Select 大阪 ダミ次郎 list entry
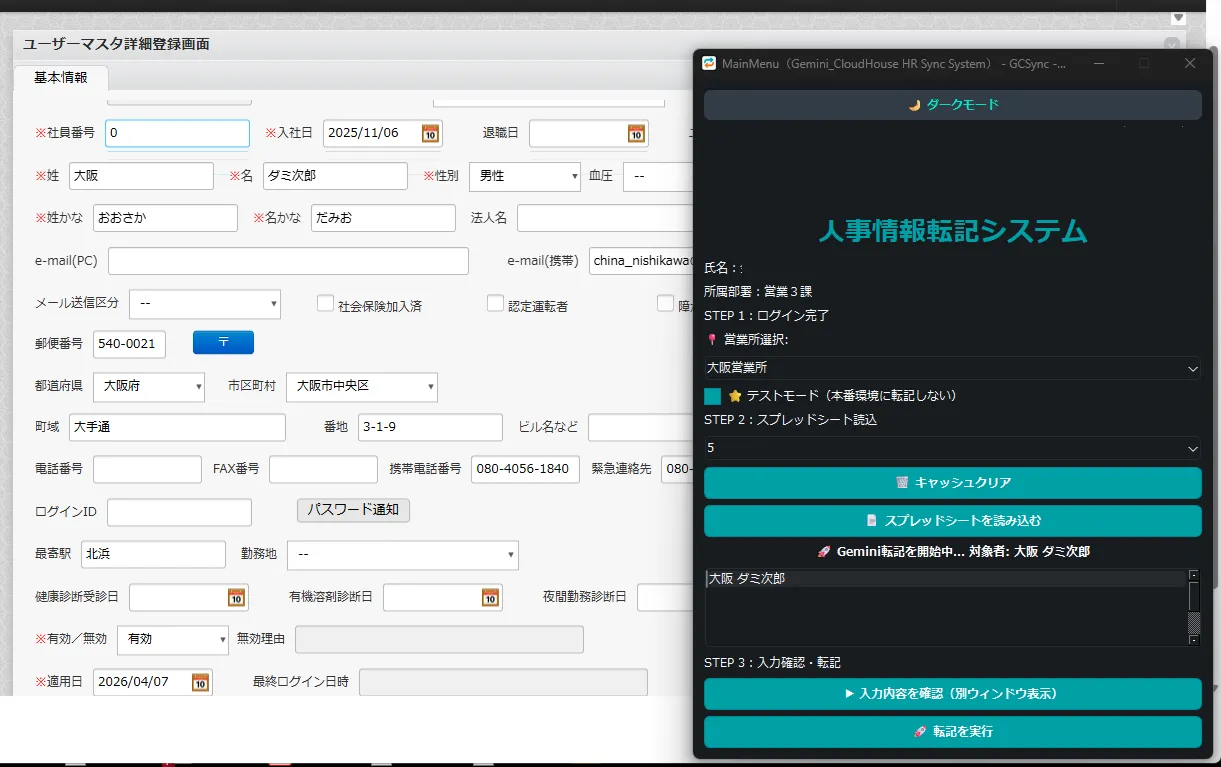This screenshot has width=1221, height=767. (x=945, y=579)
